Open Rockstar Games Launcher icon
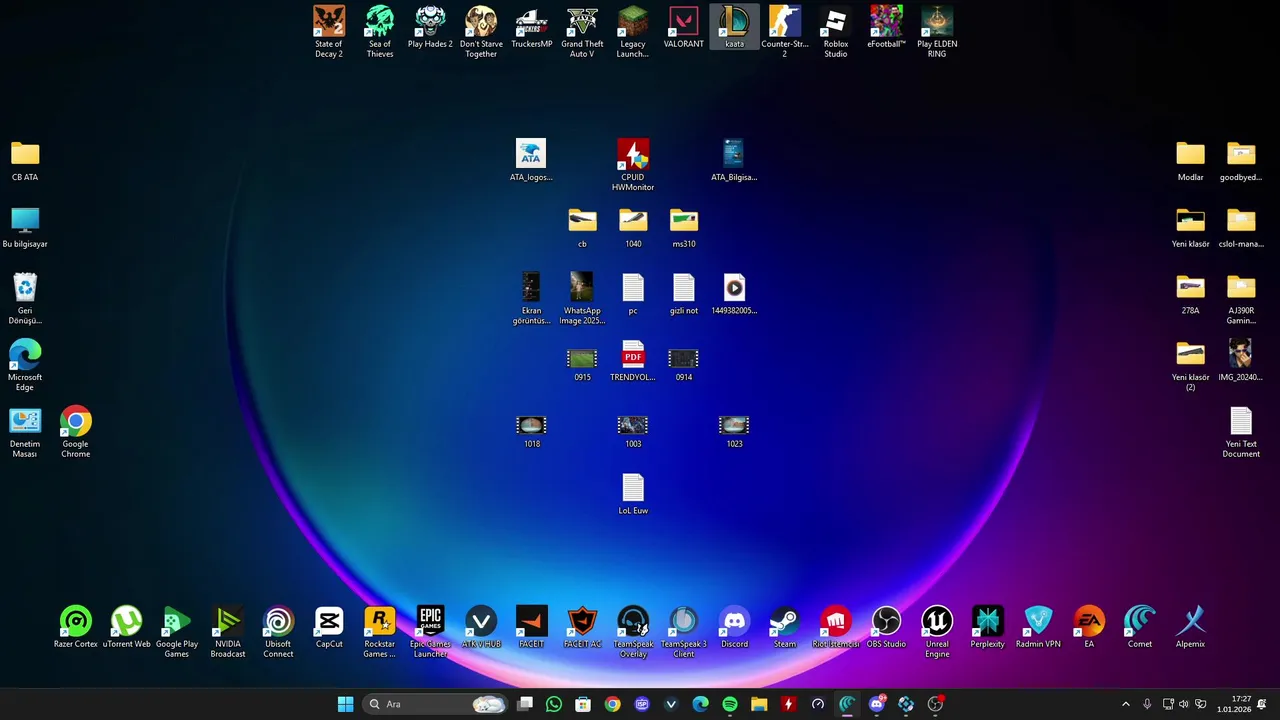 [380, 632]
